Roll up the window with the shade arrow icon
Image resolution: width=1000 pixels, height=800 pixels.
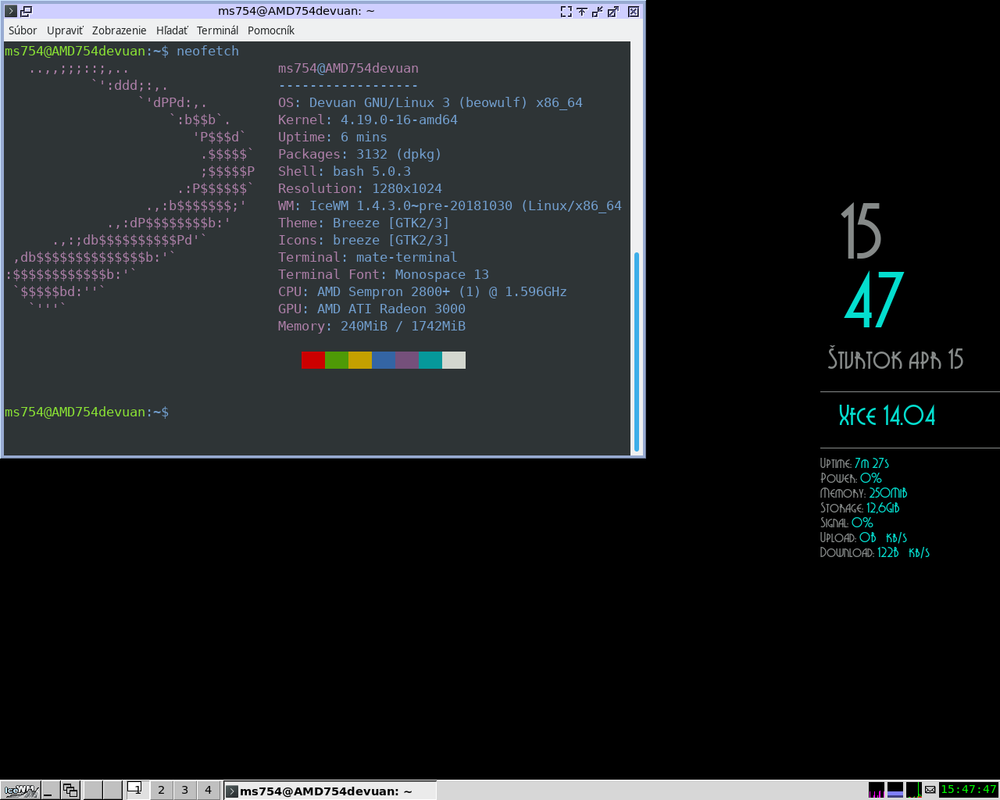pos(582,11)
